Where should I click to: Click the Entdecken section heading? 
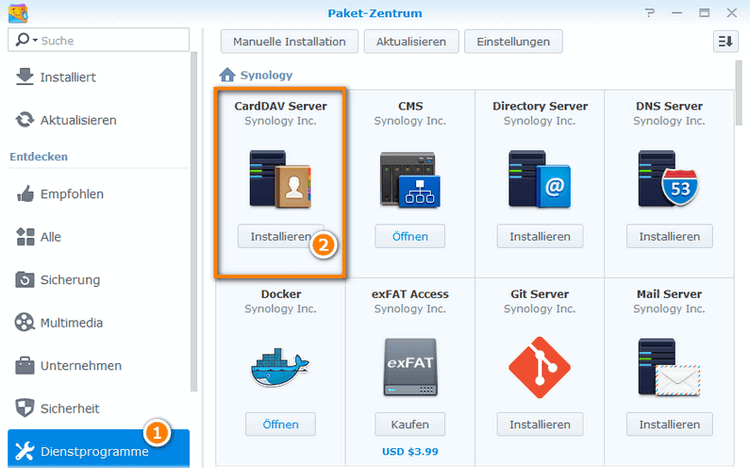click(39, 156)
